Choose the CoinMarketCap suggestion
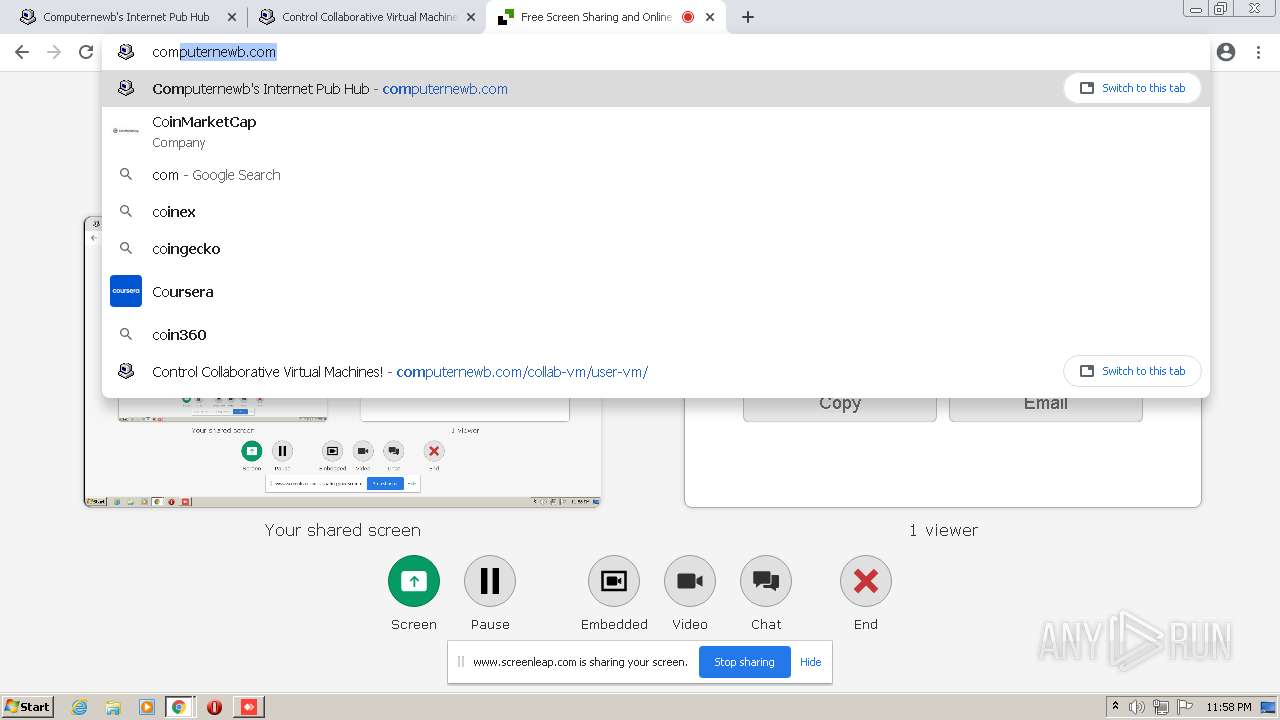1280x720 pixels. click(x=655, y=131)
